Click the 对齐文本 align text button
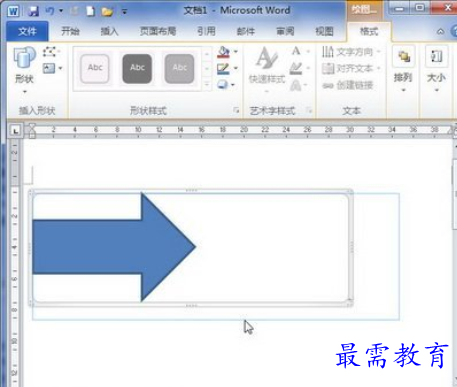 point(351,69)
